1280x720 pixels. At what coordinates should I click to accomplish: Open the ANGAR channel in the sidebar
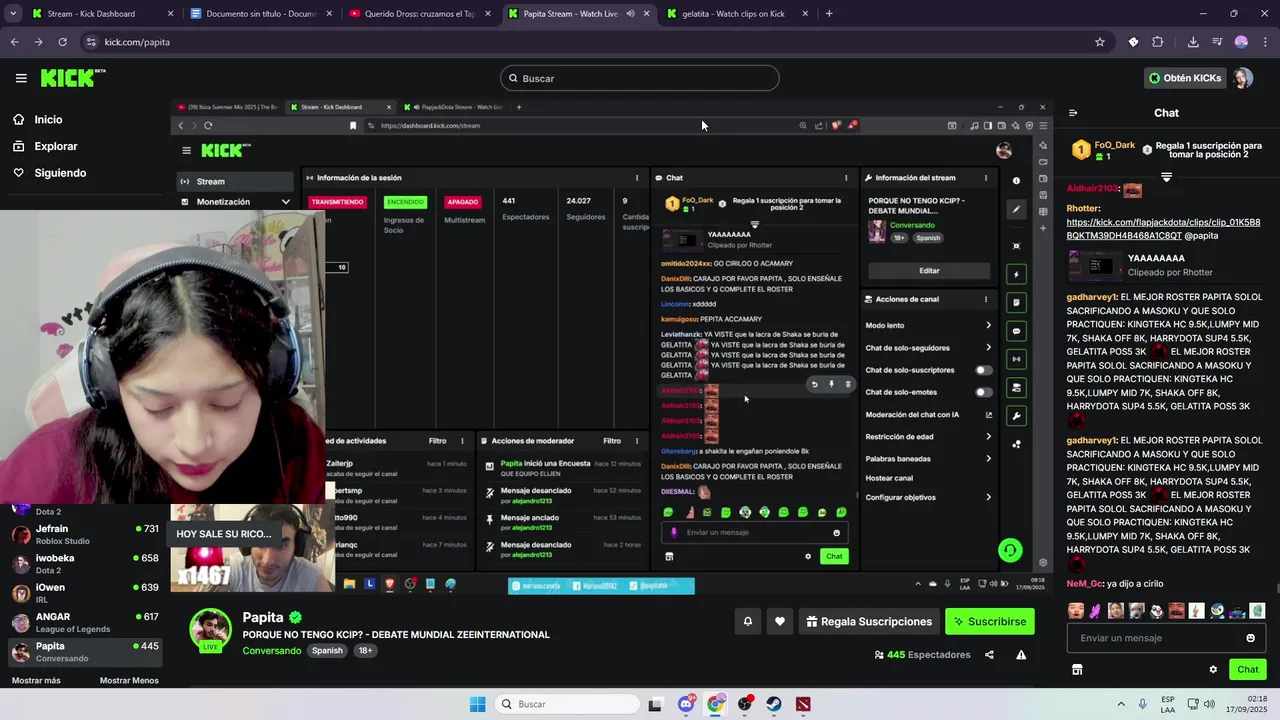[85, 622]
